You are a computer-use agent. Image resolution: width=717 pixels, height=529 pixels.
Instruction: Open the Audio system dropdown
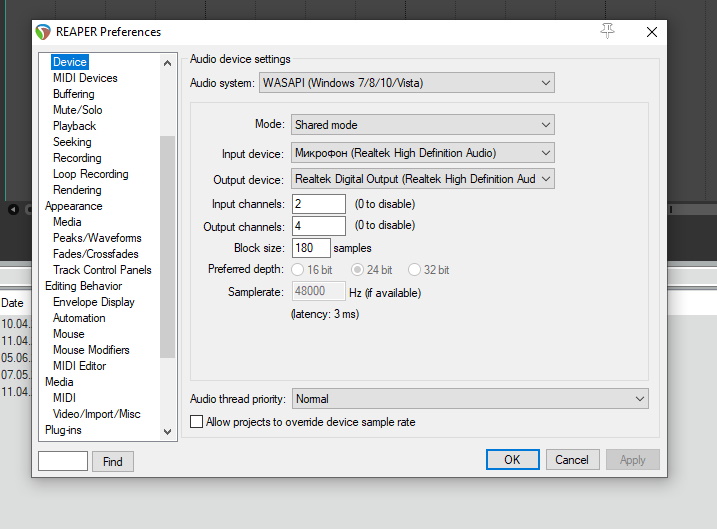tap(407, 83)
